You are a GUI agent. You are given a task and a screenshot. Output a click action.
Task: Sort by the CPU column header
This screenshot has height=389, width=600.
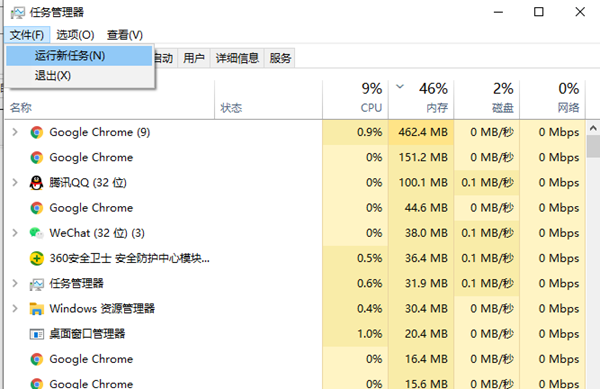(x=355, y=99)
